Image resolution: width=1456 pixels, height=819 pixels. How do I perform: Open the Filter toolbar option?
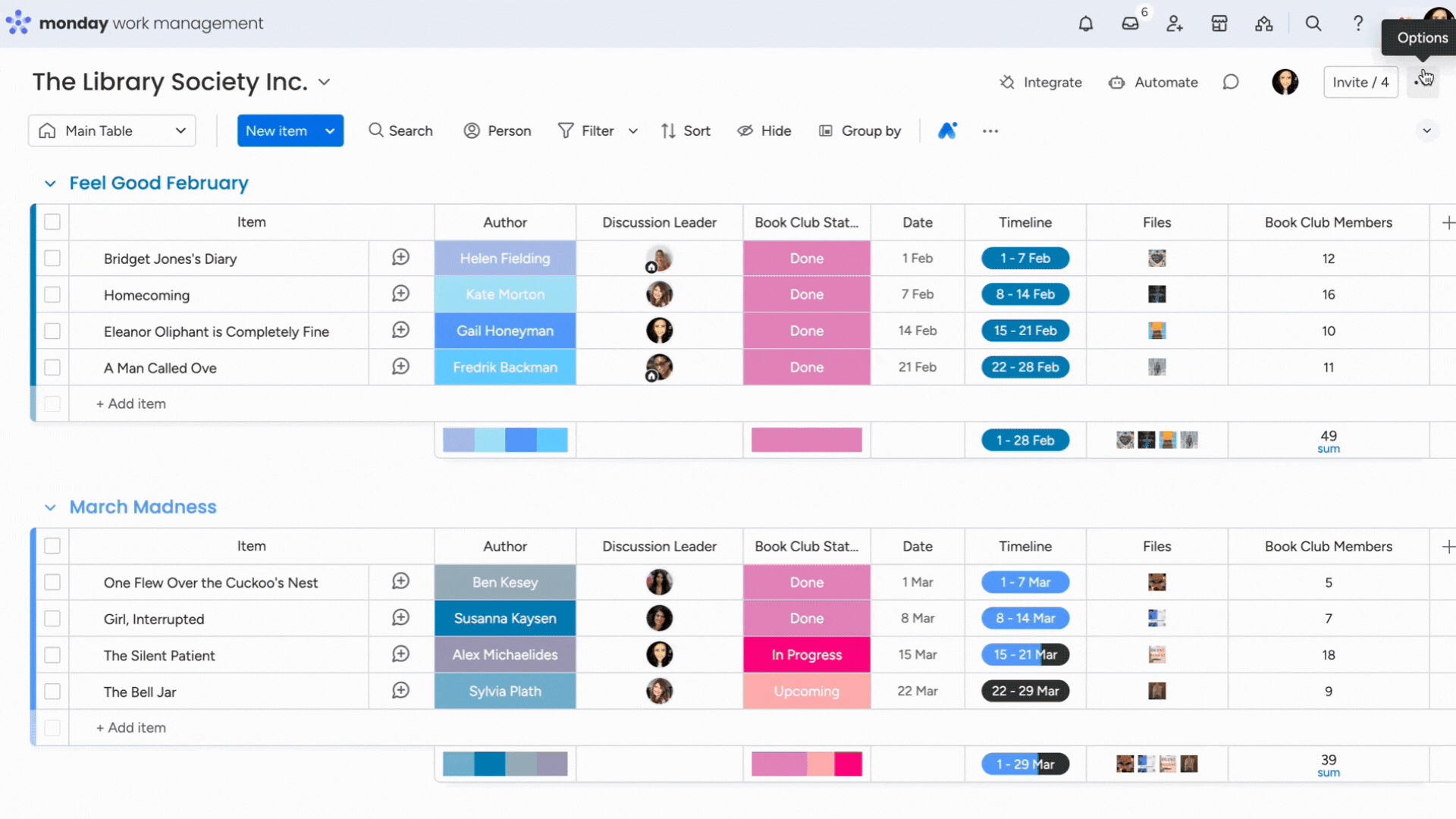587,130
